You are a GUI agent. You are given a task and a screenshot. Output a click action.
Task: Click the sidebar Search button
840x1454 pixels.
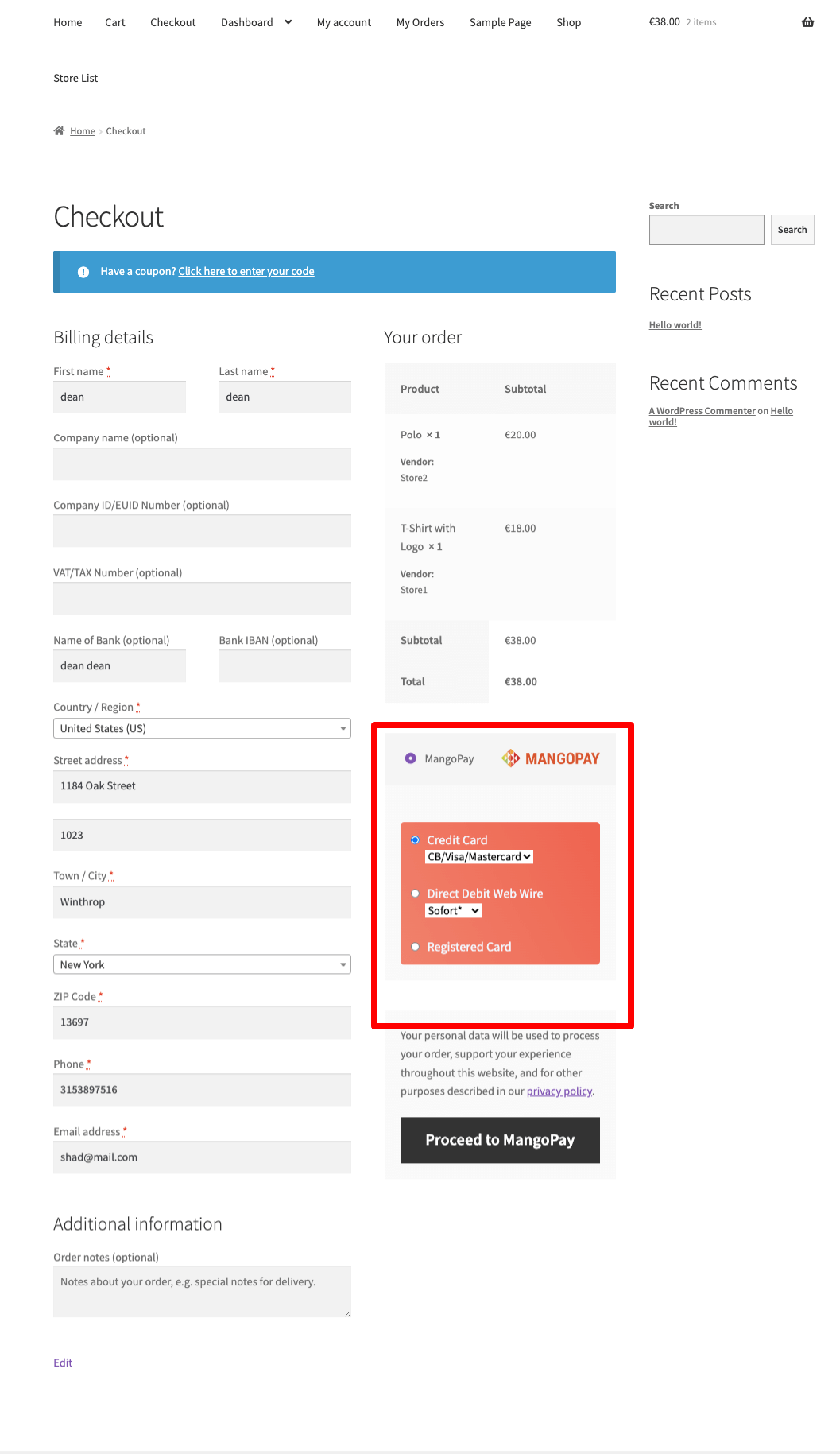coord(792,230)
